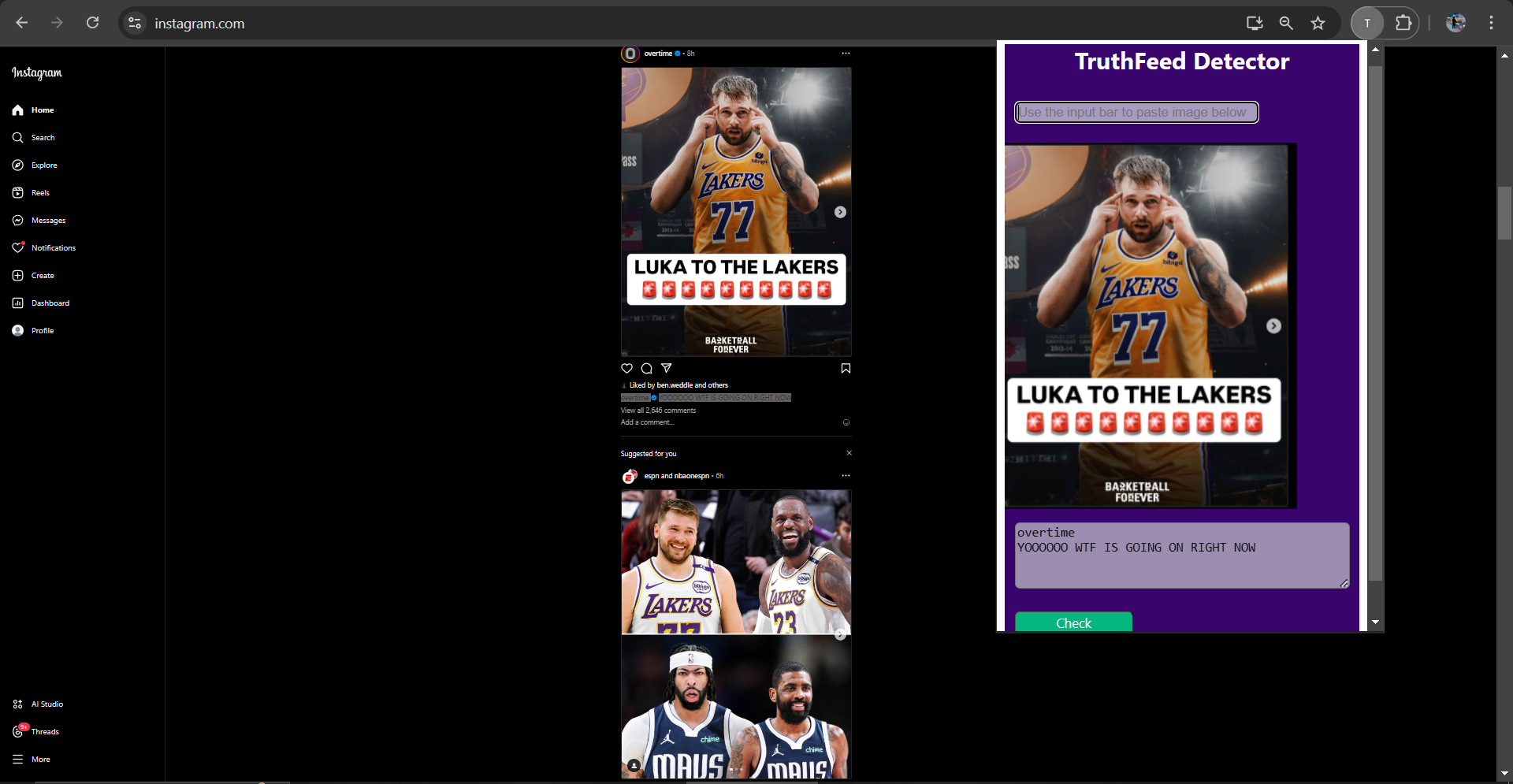Screen dimensions: 1513x784
Task: Dismiss the Suggested for you section
Action: 849,453
